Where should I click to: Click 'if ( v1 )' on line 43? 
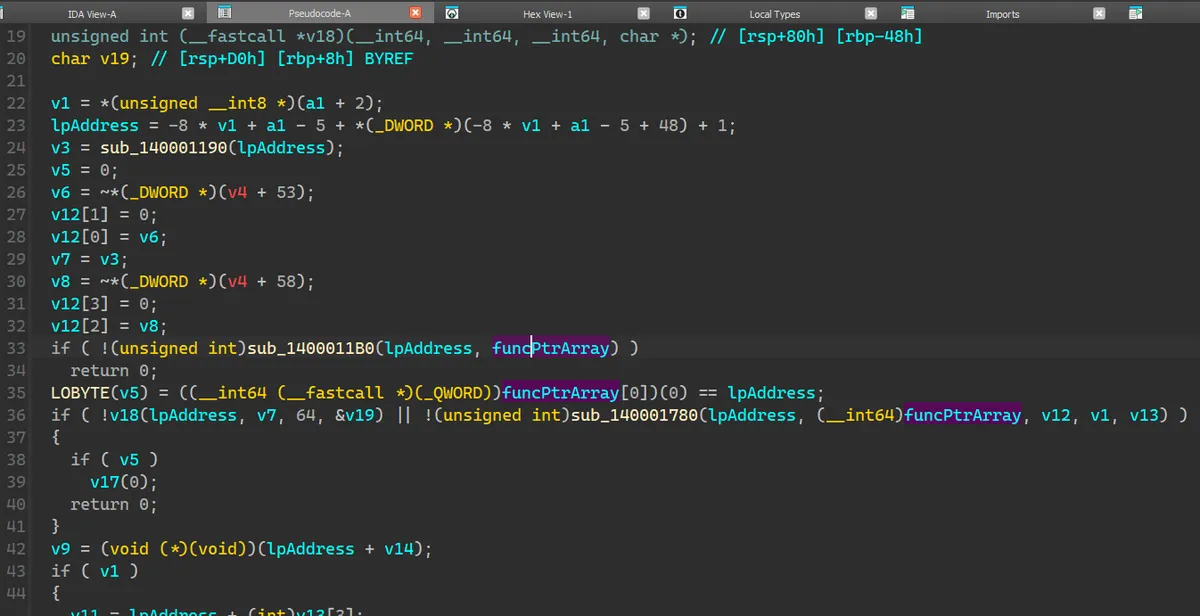[94, 571]
